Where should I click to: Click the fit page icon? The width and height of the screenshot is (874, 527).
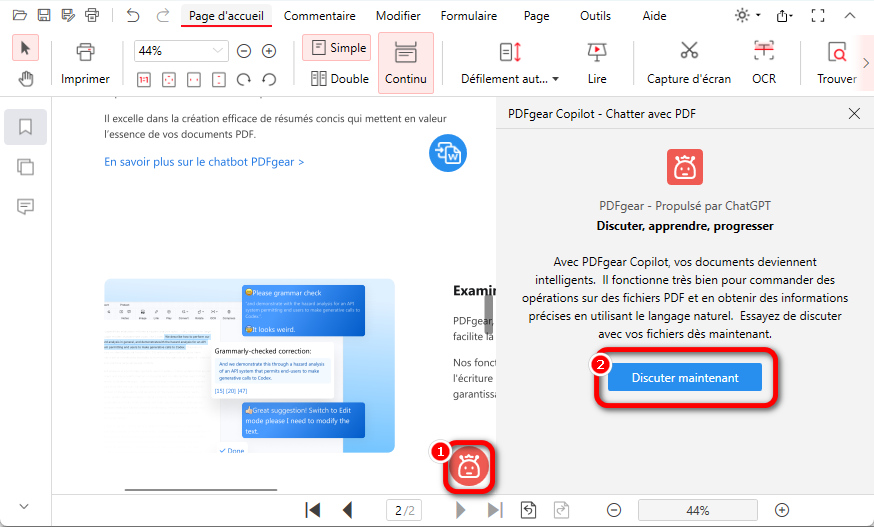168,80
